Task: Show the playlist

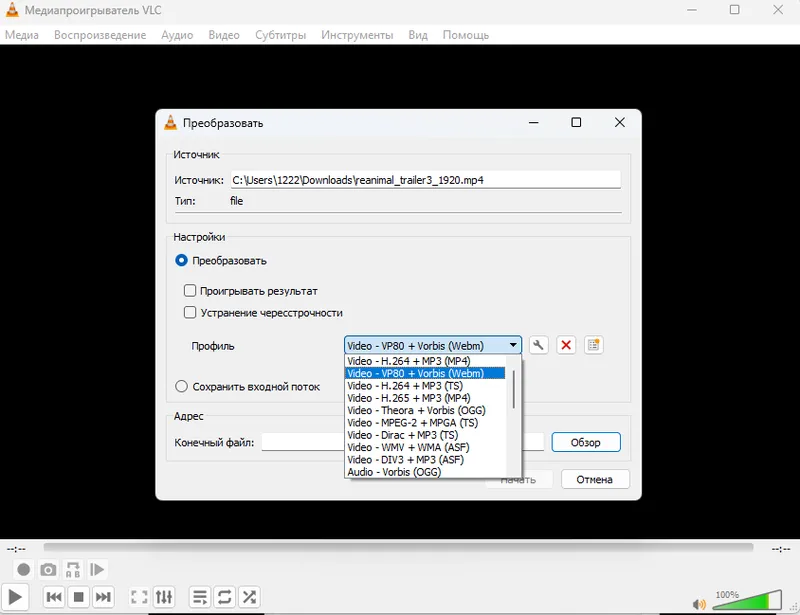Action: tap(200, 597)
